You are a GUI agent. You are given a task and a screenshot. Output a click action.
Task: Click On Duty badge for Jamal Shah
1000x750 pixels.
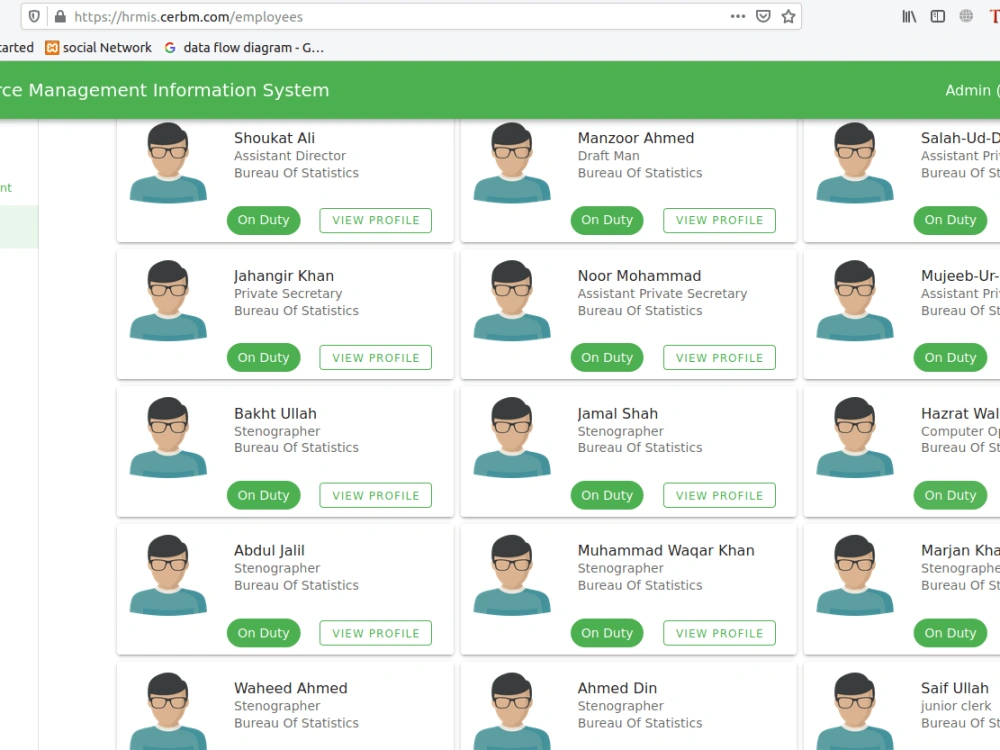click(607, 496)
